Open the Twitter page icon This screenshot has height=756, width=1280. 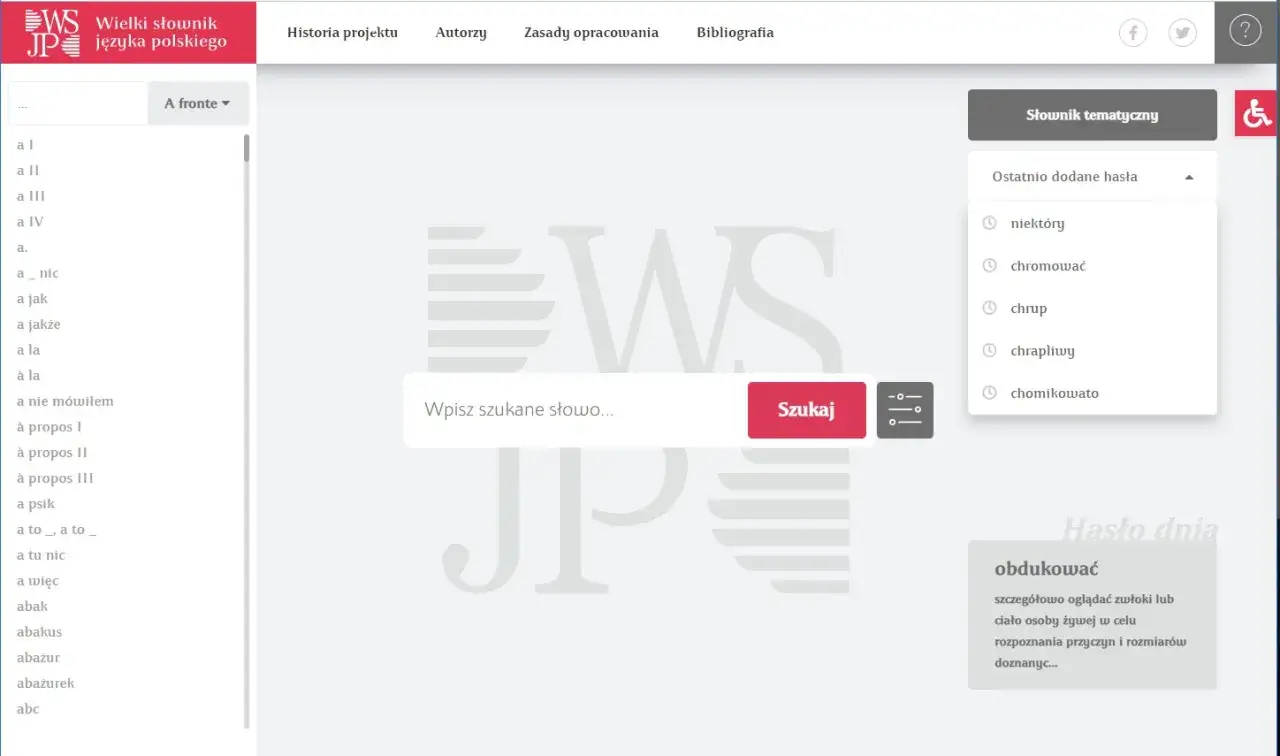pyautogui.click(x=1183, y=33)
